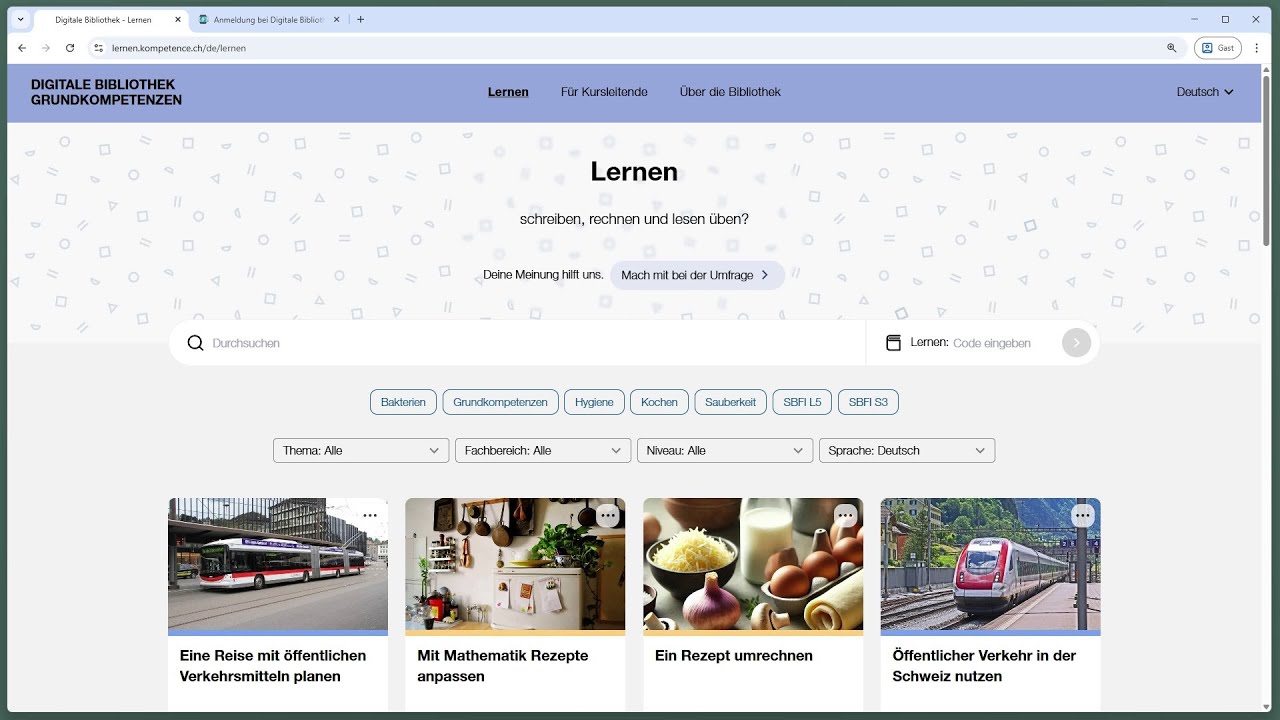
Task: Open the bus image thumbnail
Action: 278,564
